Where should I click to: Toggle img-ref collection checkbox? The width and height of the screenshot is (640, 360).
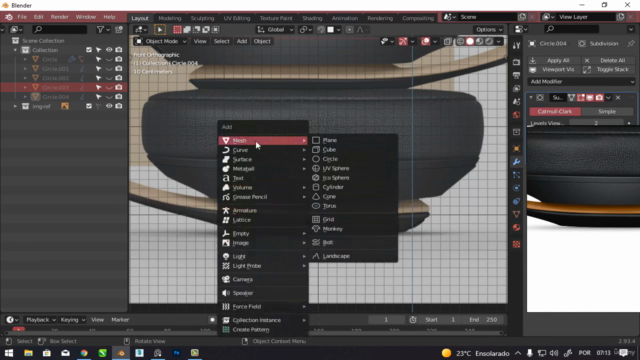89,106
